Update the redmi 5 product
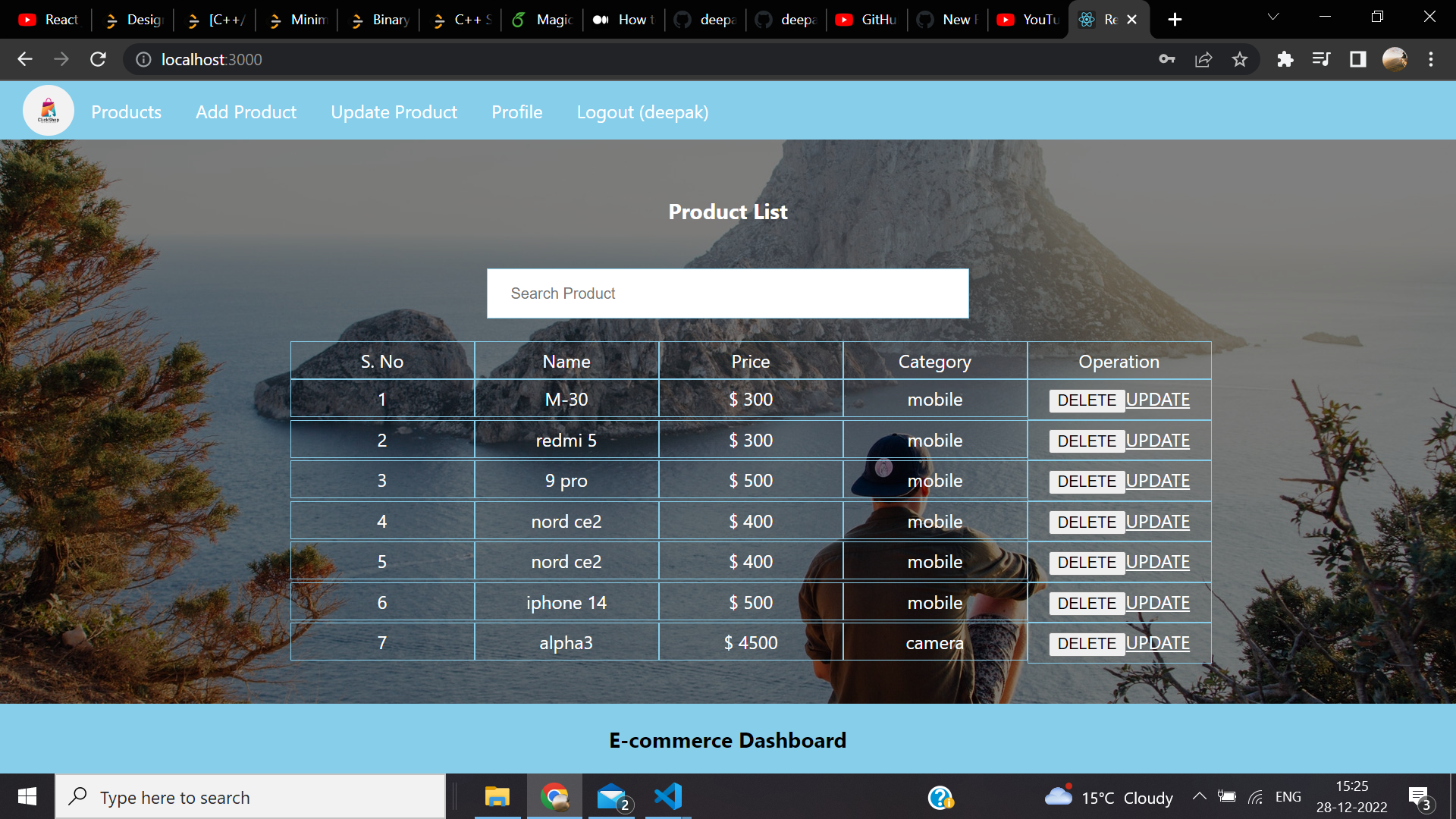Screen dimensions: 1456x819 click(x=1157, y=441)
